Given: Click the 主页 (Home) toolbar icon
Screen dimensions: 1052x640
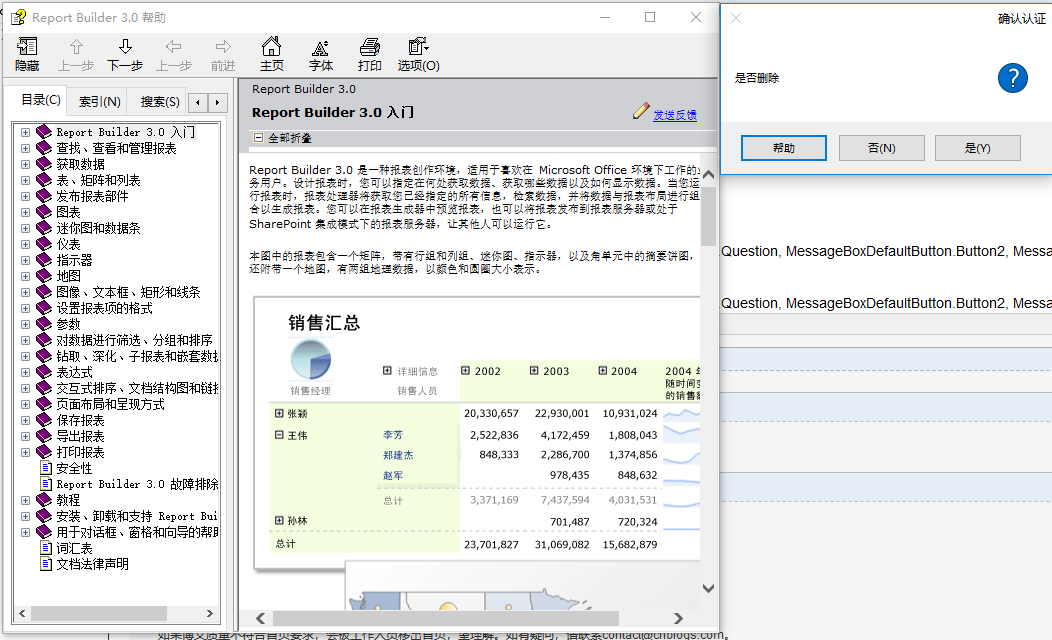Looking at the screenshot, I should (x=272, y=46).
